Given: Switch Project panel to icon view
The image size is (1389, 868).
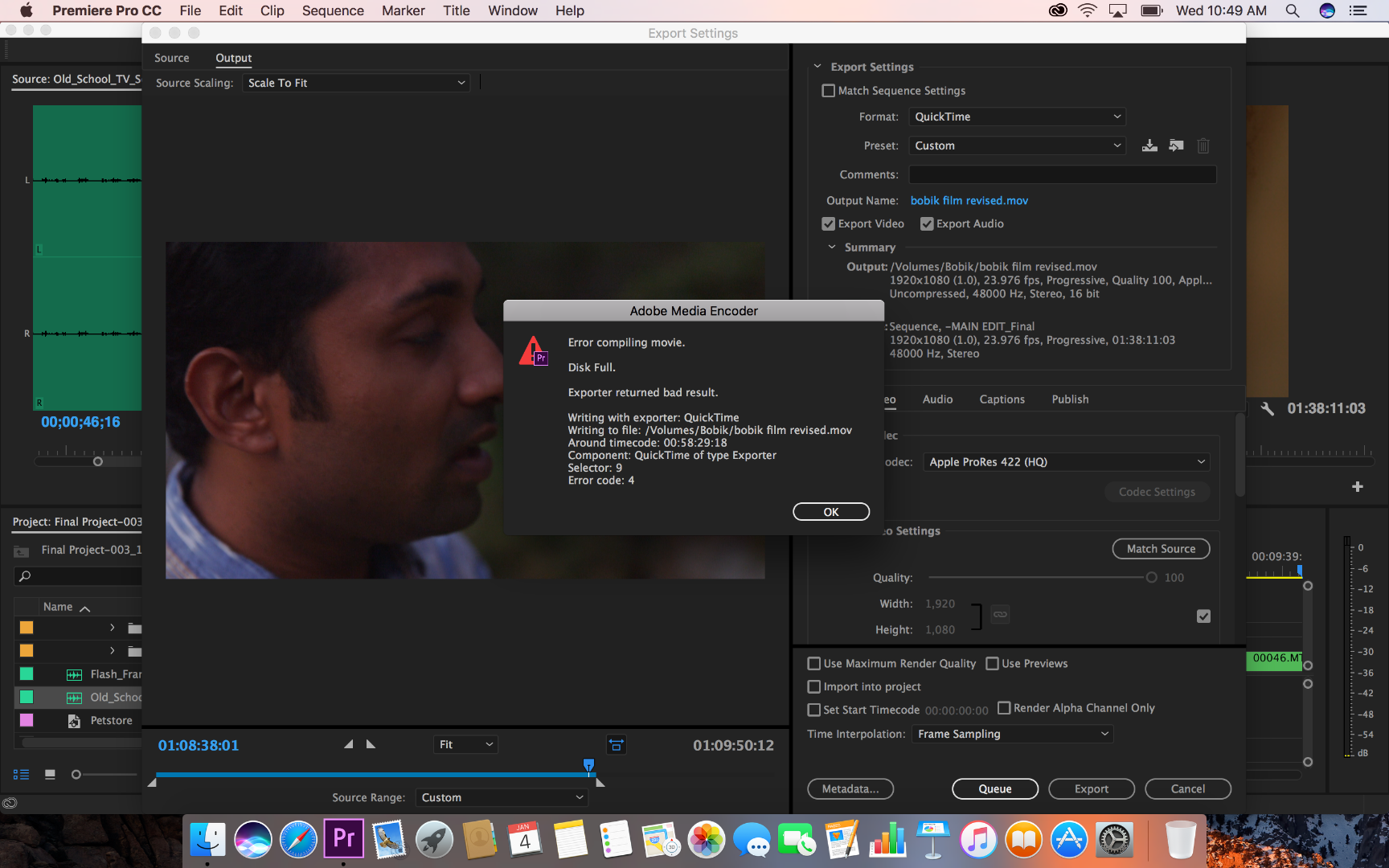Looking at the screenshot, I should (x=50, y=775).
